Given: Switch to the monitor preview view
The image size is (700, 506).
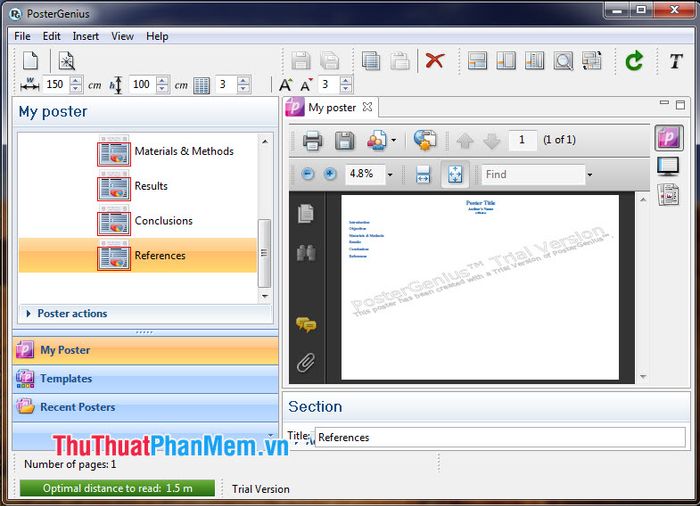Looking at the screenshot, I should click(x=668, y=166).
